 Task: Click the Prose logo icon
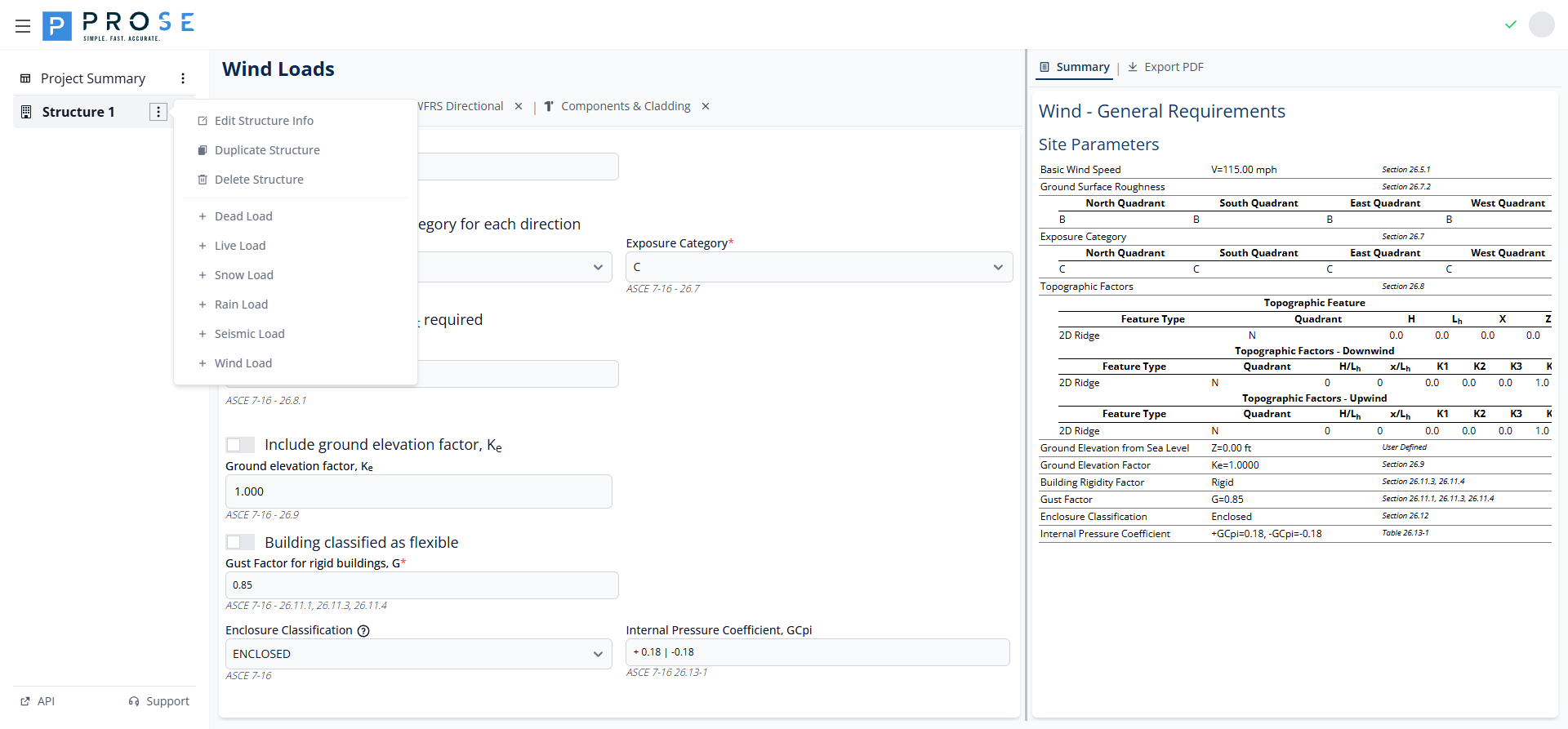click(56, 26)
